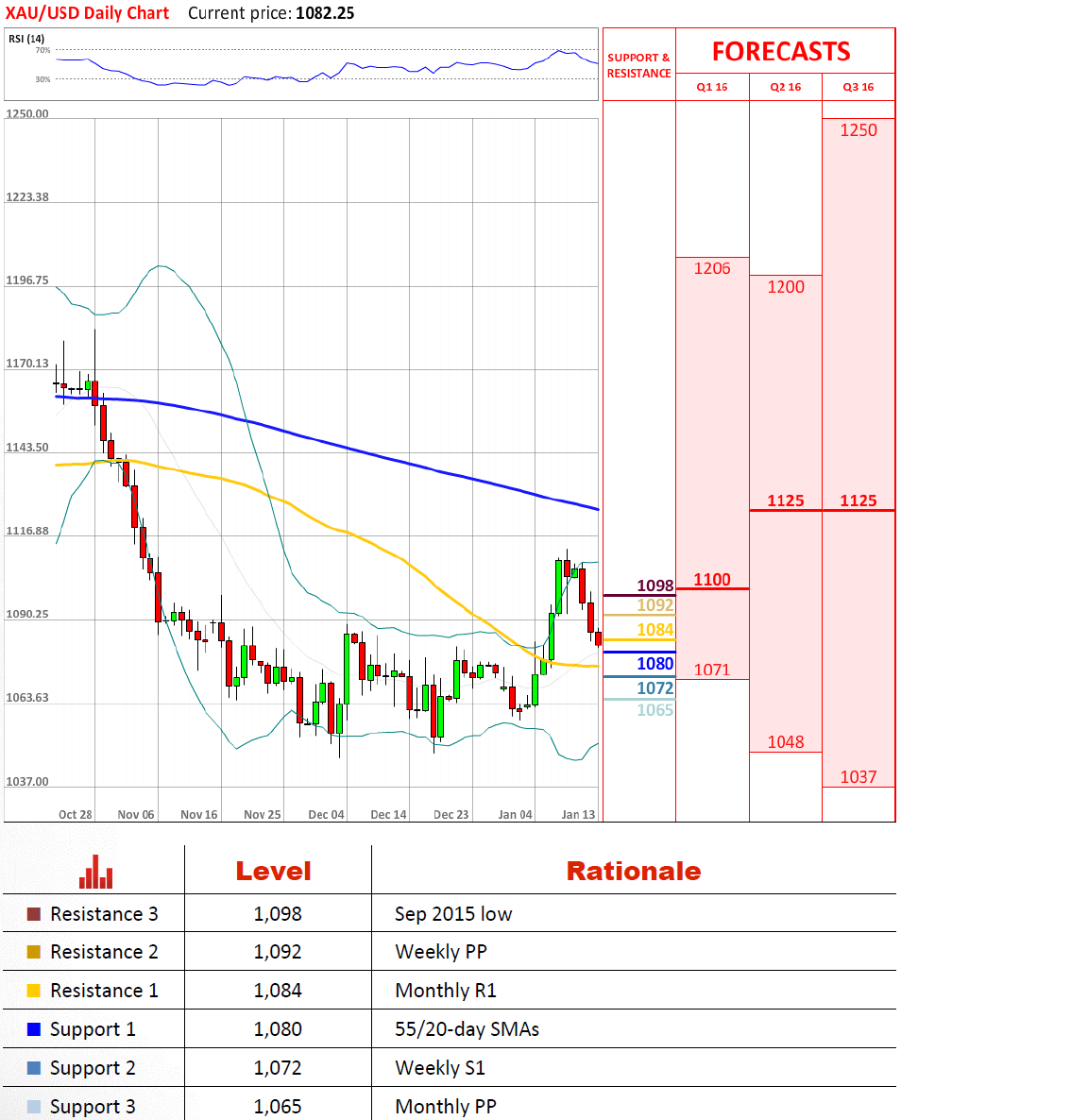This screenshot has width=1088, height=1120.
Task: Click the Weekly S1 rationale
Action: (440, 1068)
